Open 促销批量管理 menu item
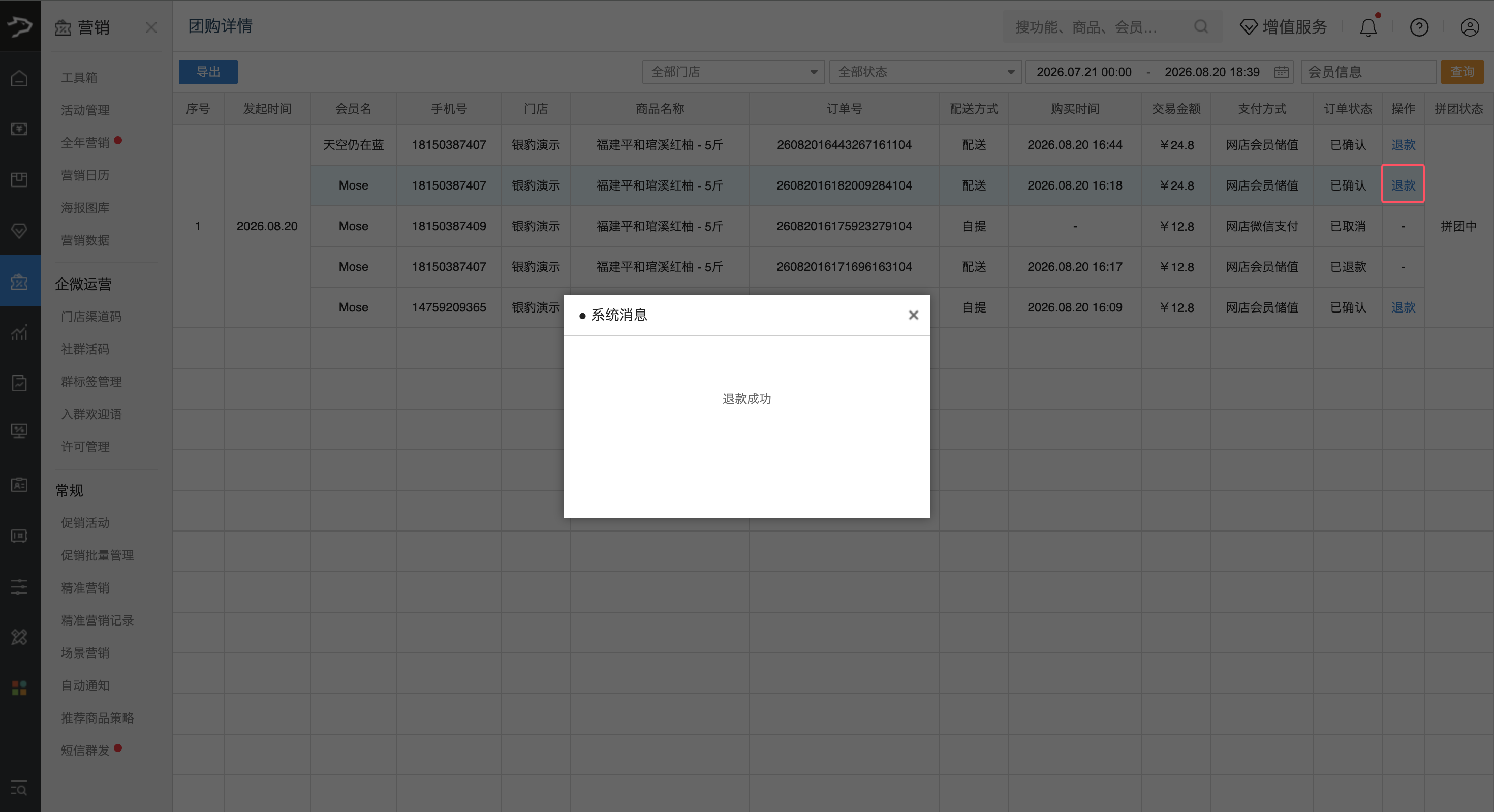Image resolution: width=1494 pixels, height=812 pixels. point(98,555)
